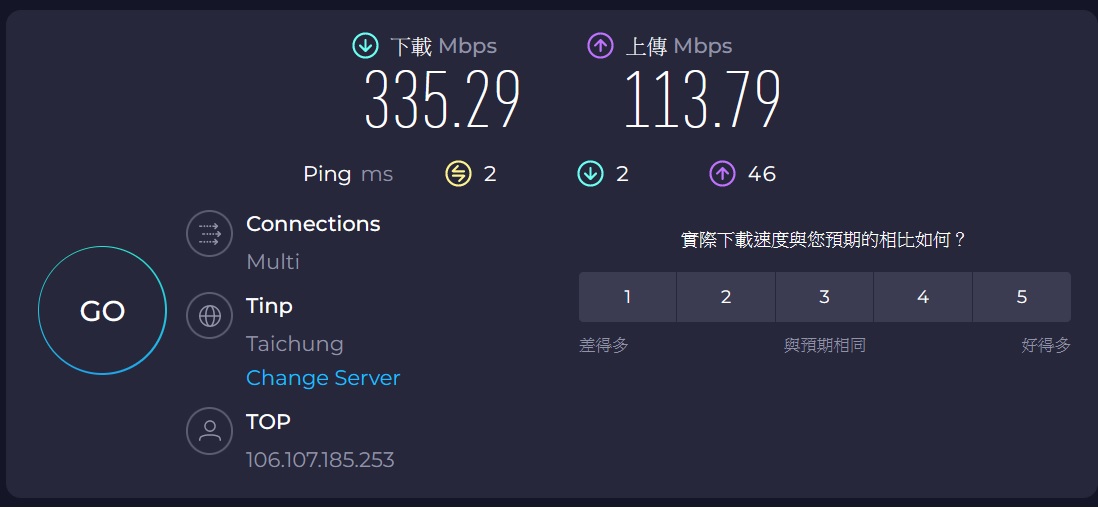Select rating 3 on the survey
This screenshot has width=1098, height=509.
pyautogui.click(x=824, y=297)
